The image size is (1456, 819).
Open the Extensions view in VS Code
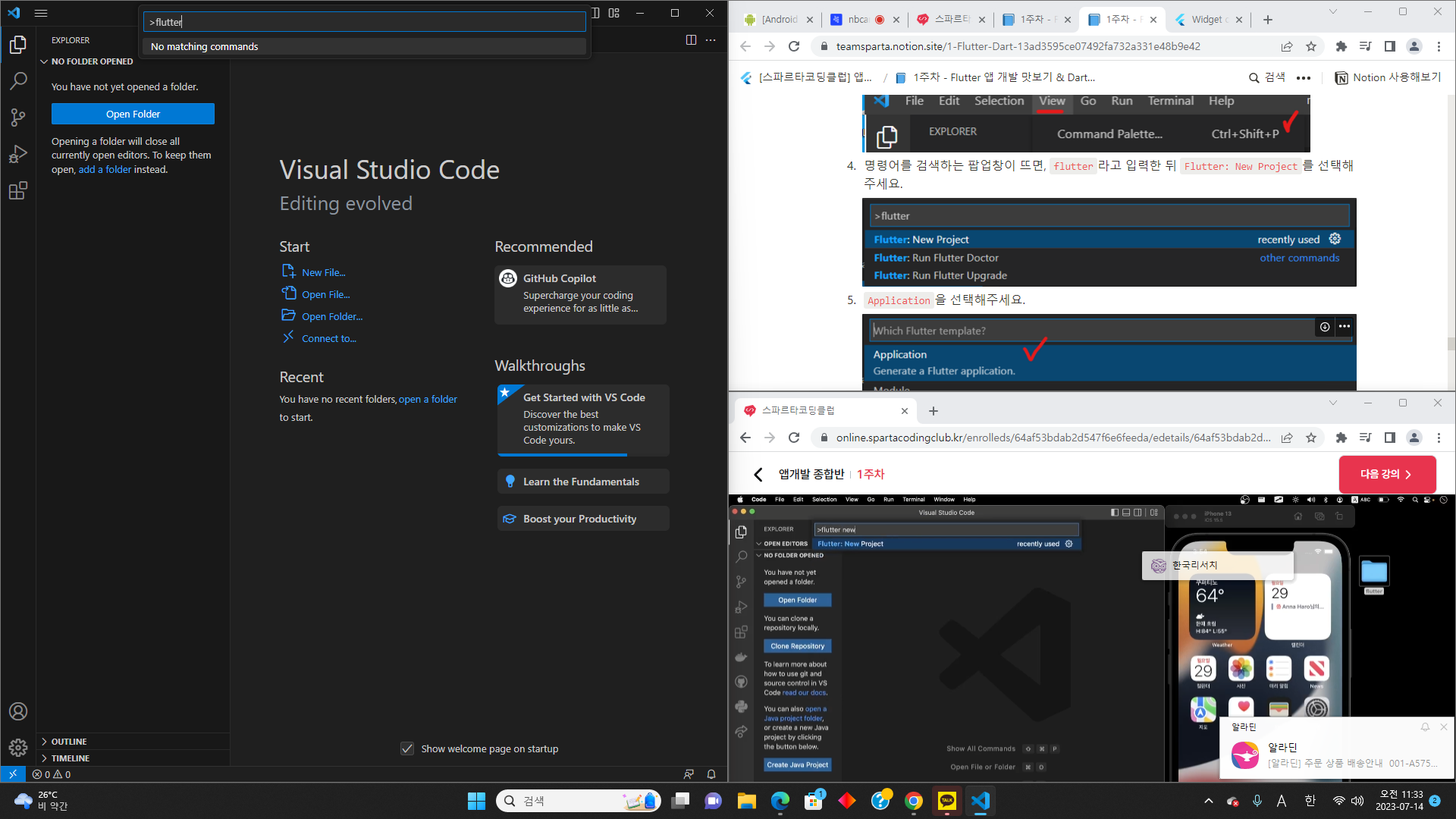[x=18, y=190]
